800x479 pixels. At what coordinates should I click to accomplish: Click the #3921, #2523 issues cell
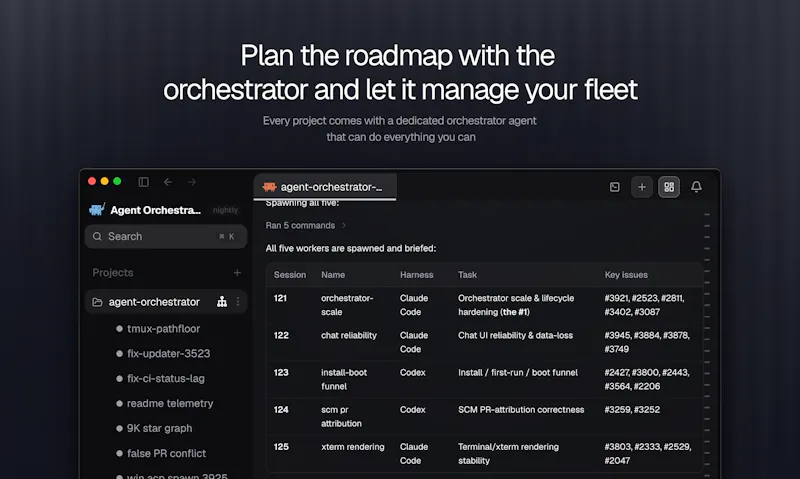644,305
